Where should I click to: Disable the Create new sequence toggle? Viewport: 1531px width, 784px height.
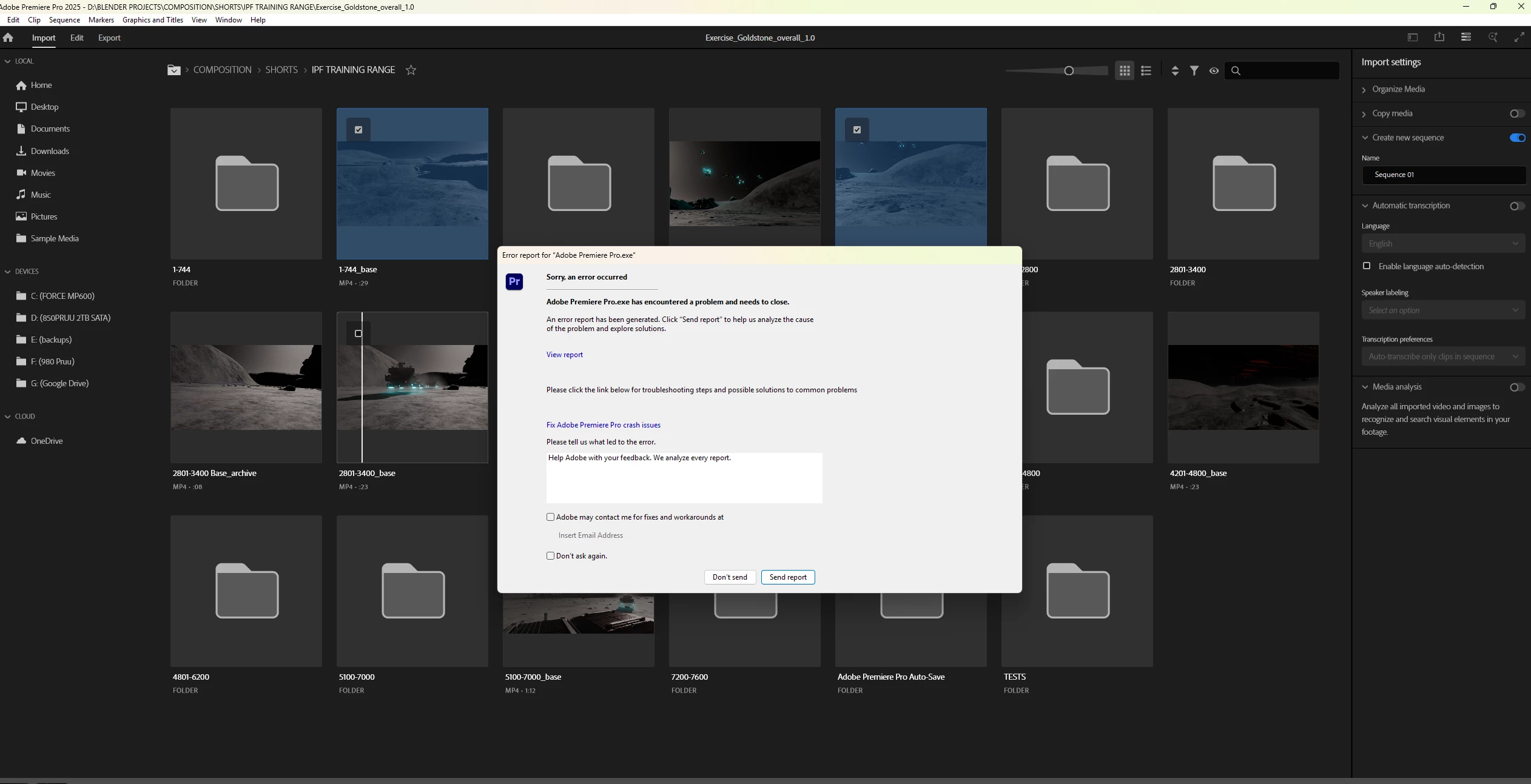tap(1517, 138)
